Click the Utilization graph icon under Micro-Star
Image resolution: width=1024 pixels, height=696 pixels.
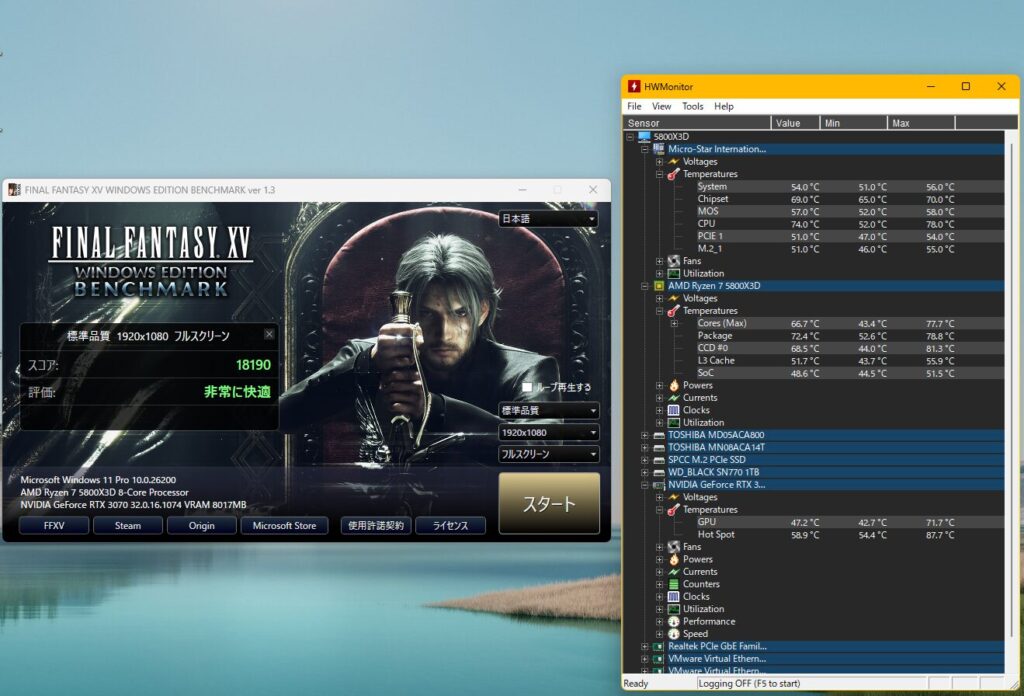tap(673, 273)
